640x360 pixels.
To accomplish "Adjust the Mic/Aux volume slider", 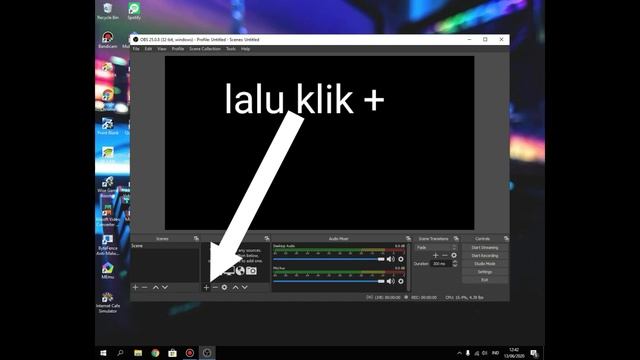I will [x=329, y=281].
